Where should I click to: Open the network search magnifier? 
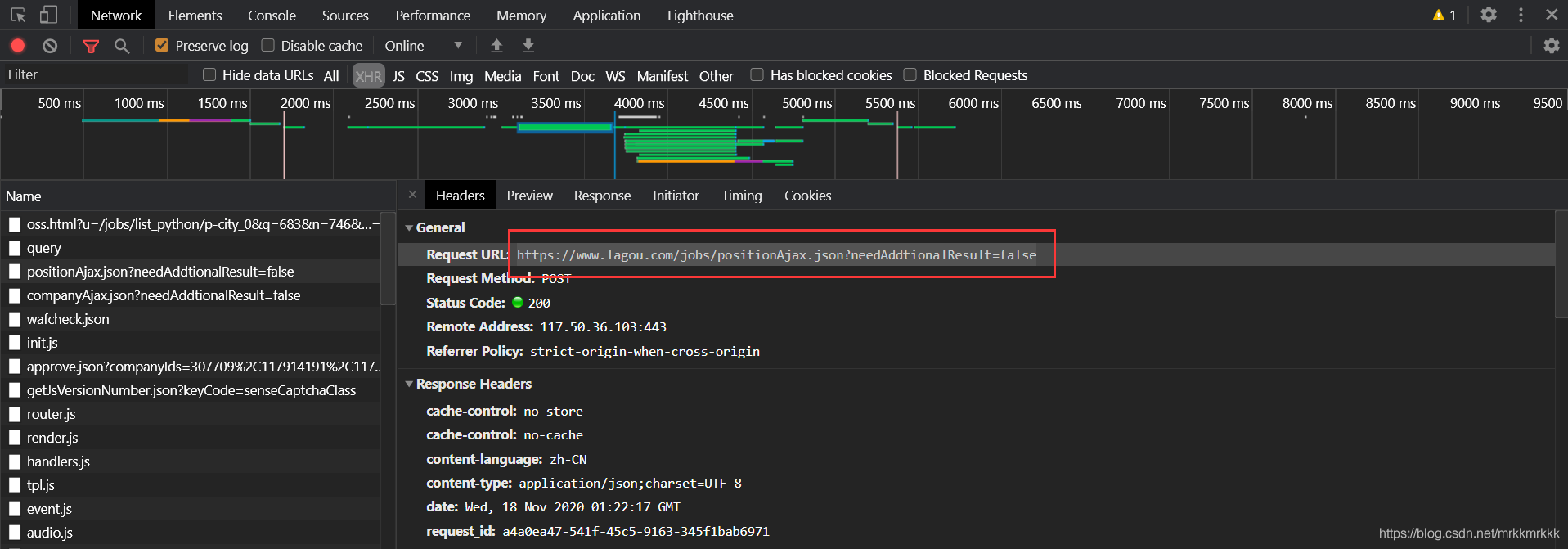point(122,46)
